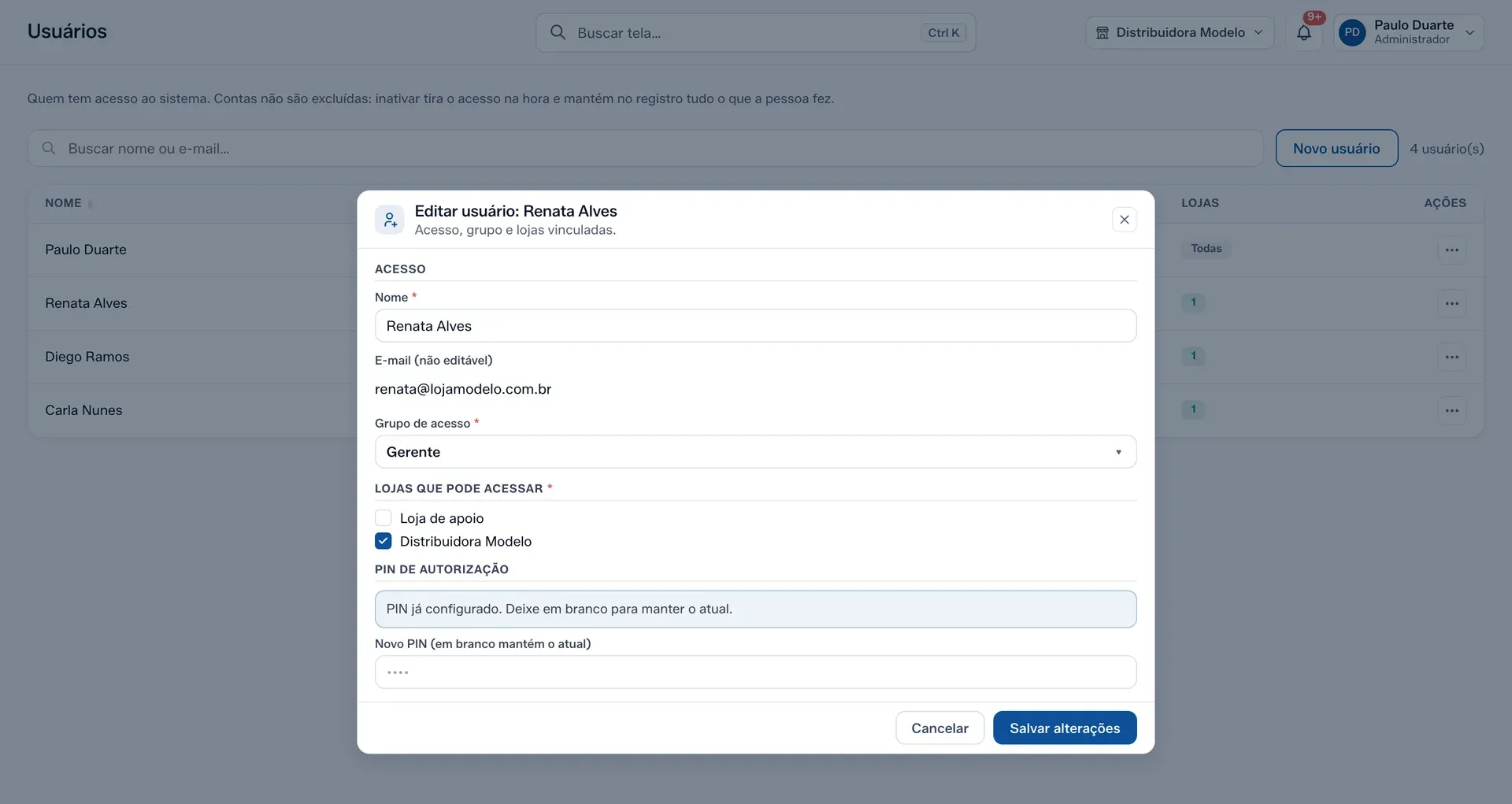Click the user icon in dialog header

(x=390, y=220)
